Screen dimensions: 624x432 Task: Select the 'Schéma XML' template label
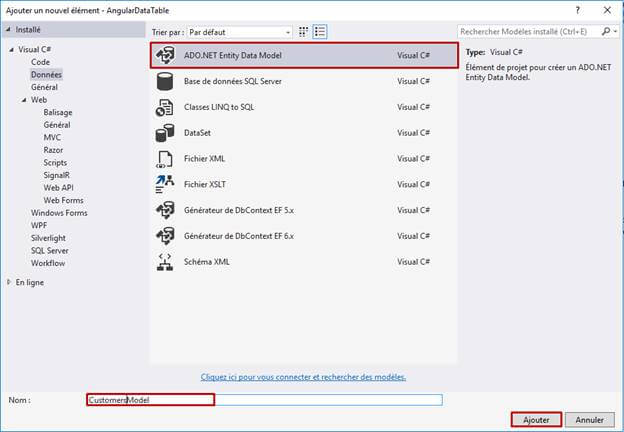tap(207, 262)
